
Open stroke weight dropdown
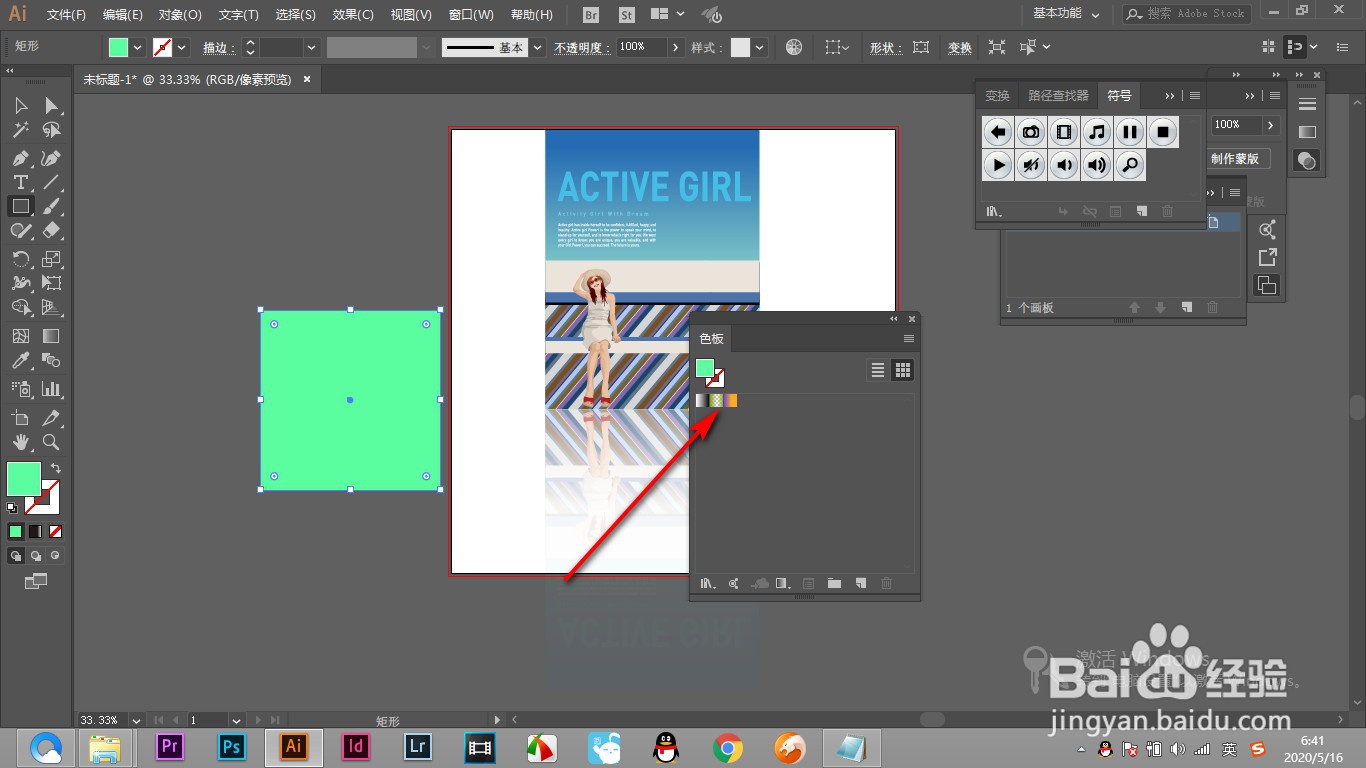[312, 47]
